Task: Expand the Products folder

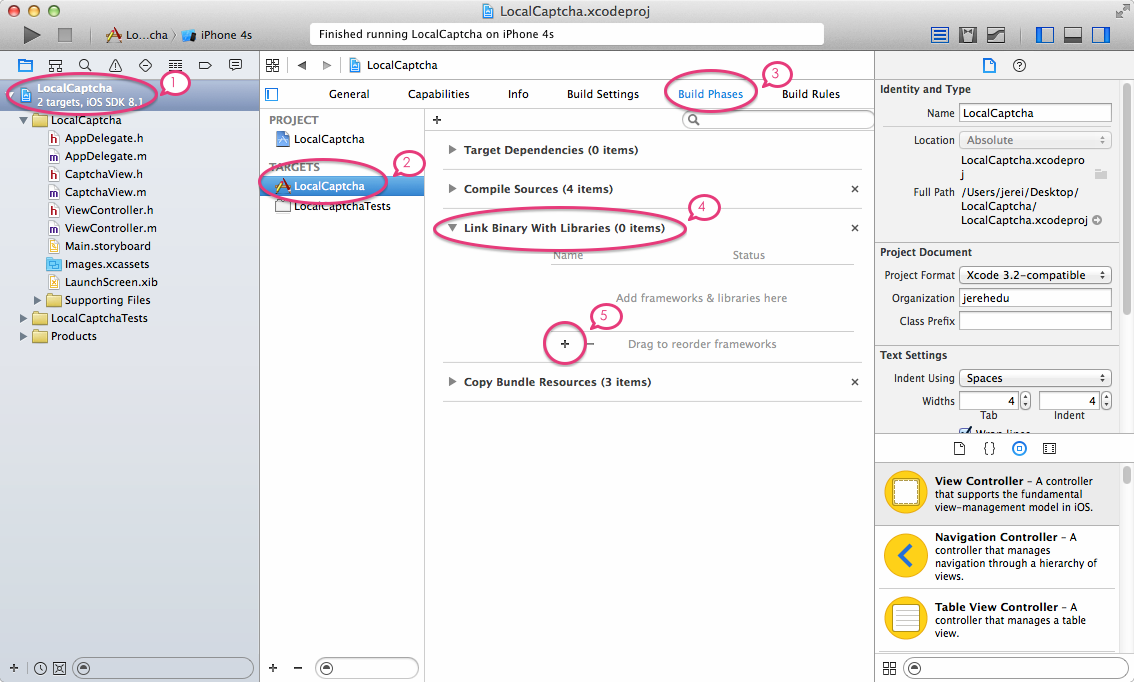Action: tap(24, 336)
